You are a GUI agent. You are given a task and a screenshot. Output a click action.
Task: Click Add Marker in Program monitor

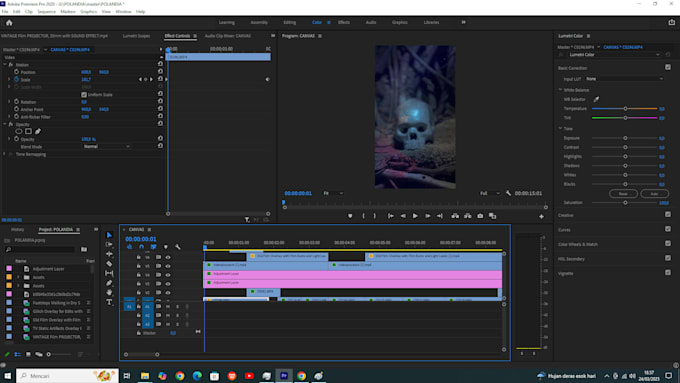click(350, 216)
